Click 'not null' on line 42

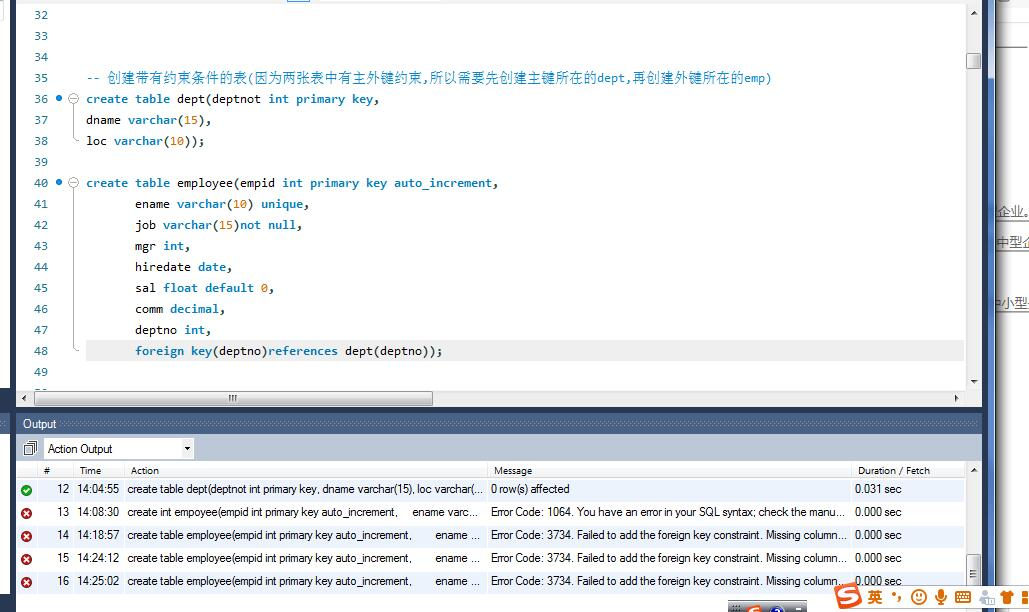pos(268,225)
